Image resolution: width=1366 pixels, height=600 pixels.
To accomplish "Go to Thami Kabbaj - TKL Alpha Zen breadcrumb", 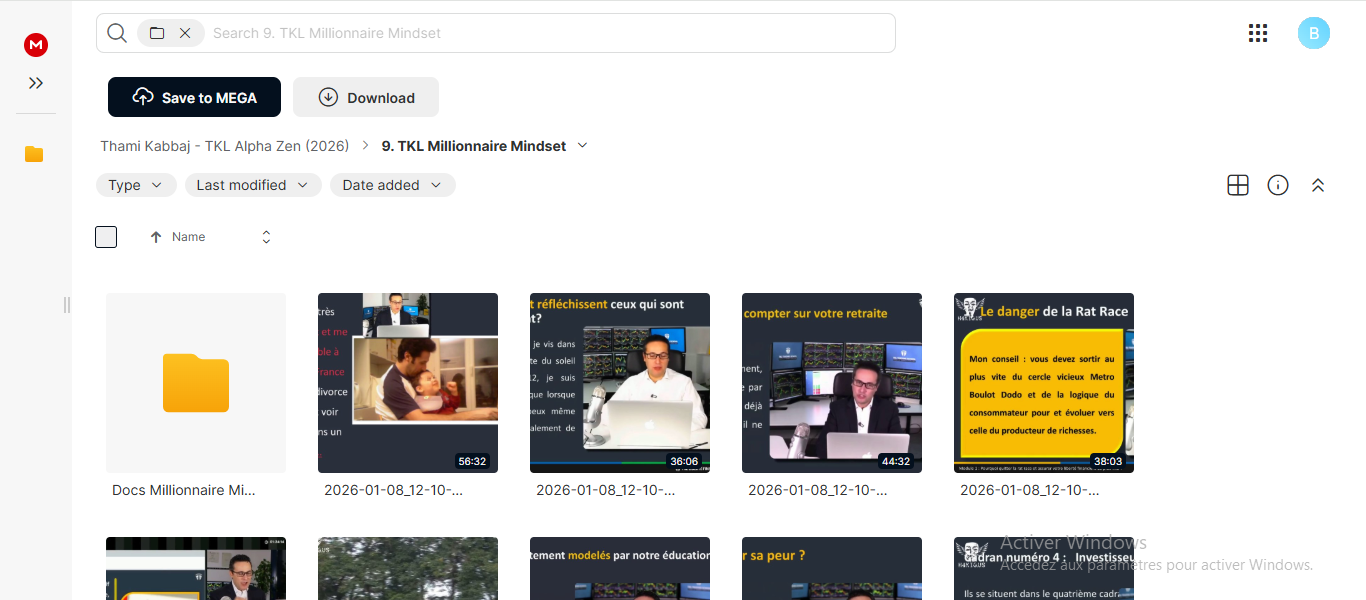I will click(225, 146).
